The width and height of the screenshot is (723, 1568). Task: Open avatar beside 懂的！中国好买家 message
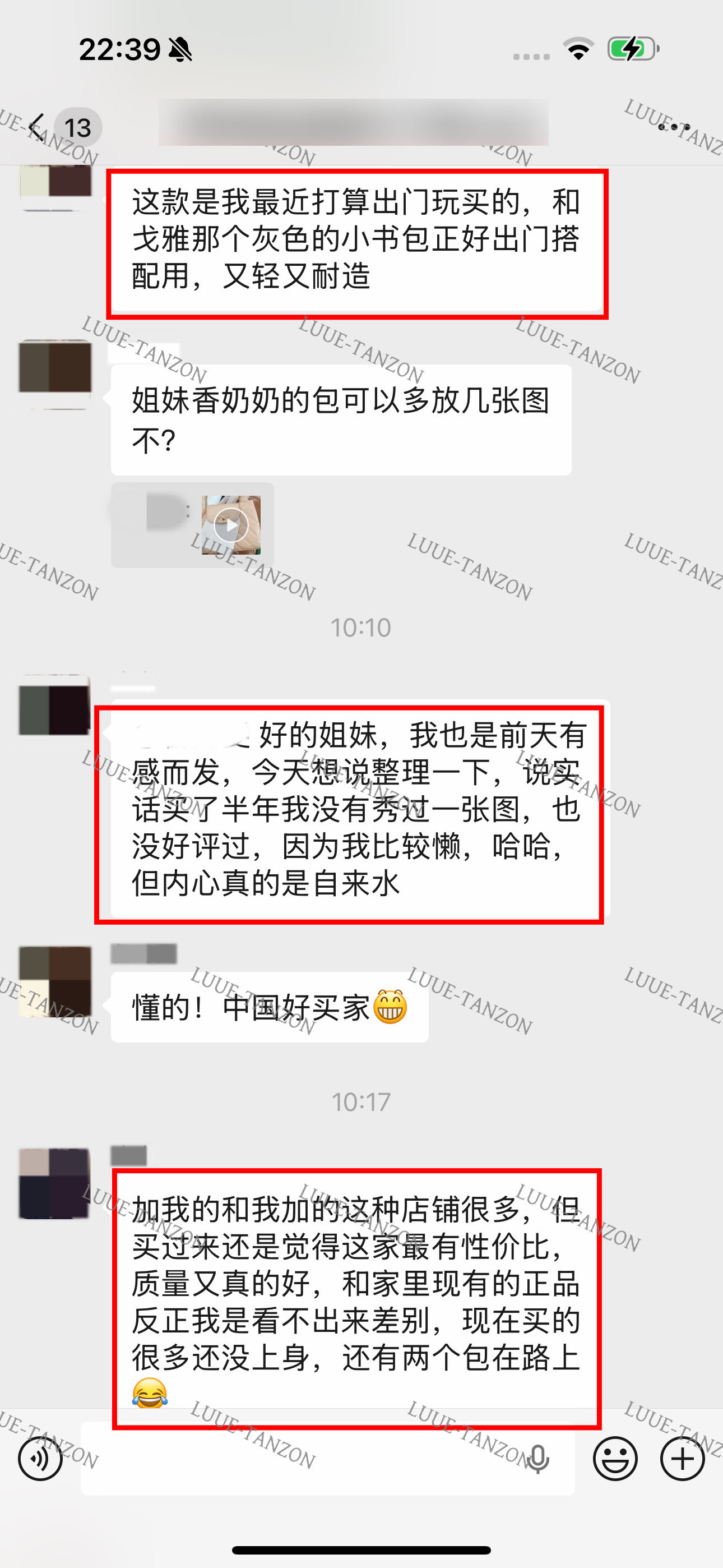pyautogui.click(x=55, y=981)
